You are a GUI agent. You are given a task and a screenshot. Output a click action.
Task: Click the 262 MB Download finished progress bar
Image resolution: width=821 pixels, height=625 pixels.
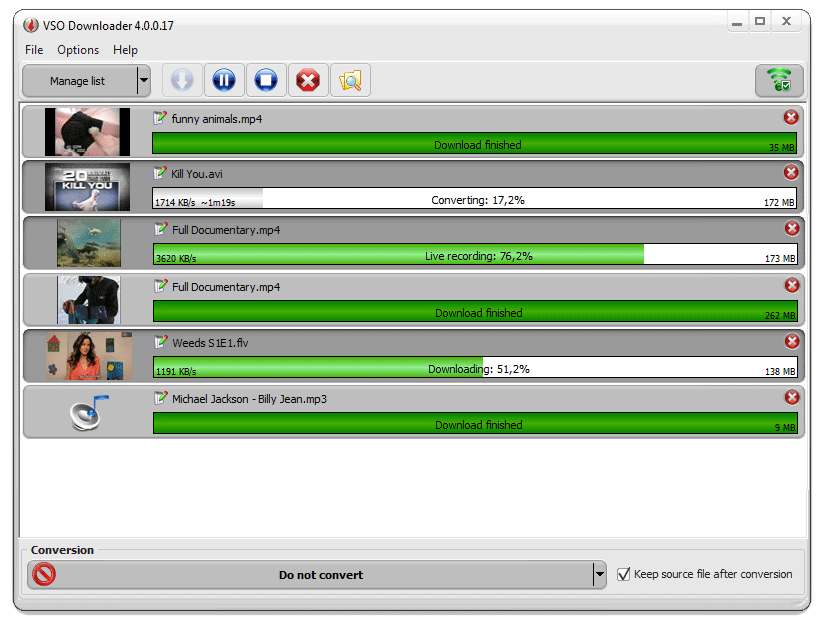click(475, 311)
